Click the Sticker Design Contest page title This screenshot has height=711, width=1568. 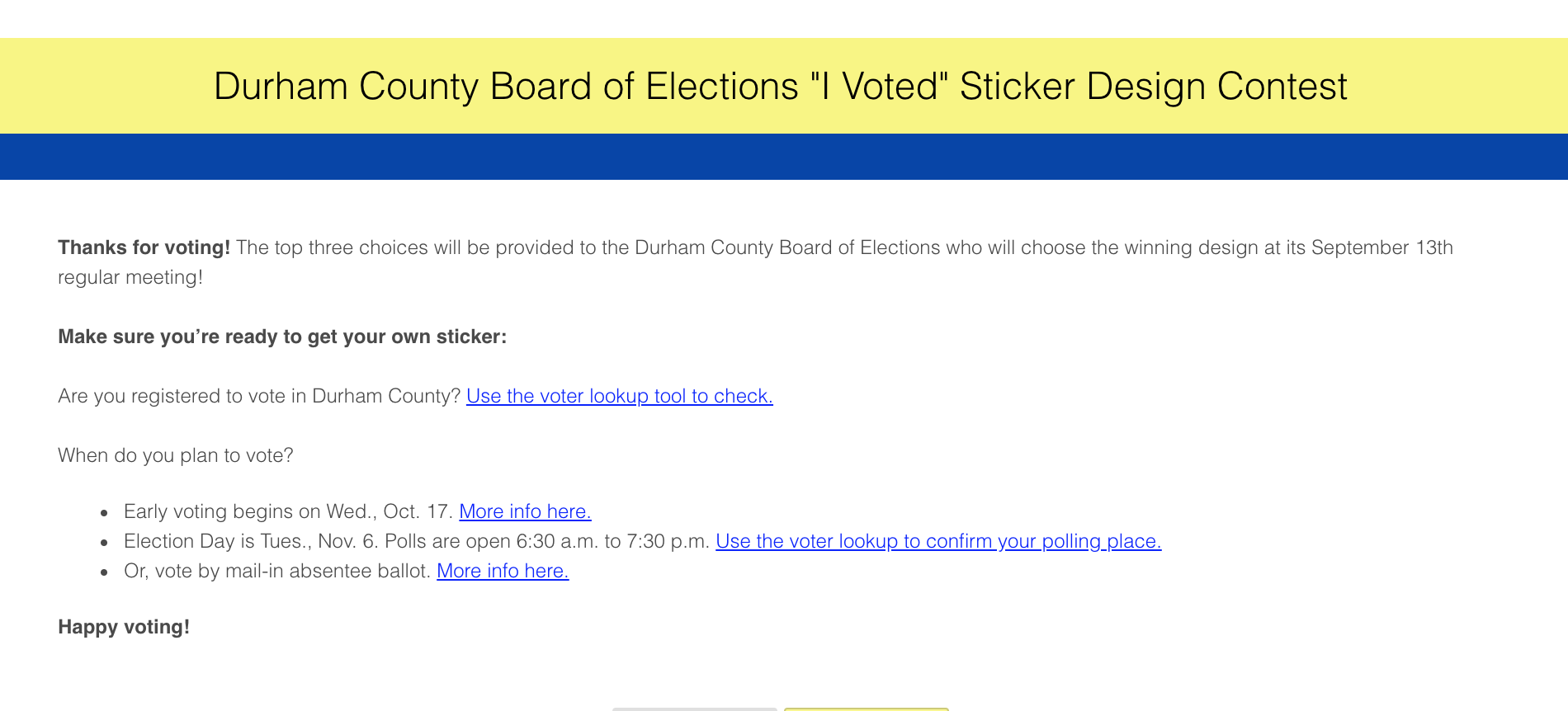[780, 87]
